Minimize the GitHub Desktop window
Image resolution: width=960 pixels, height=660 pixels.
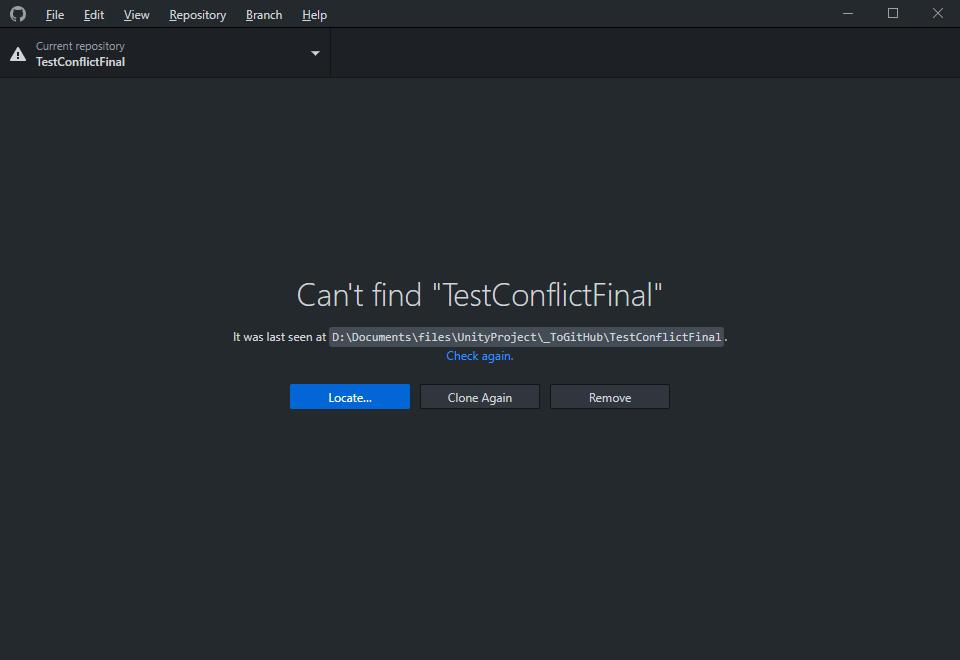point(848,13)
